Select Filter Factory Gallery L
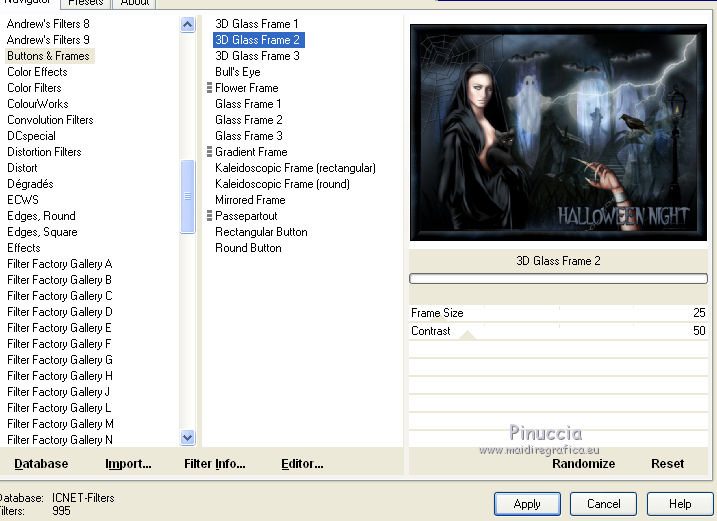The image size is (717, 521). [59, 408]
